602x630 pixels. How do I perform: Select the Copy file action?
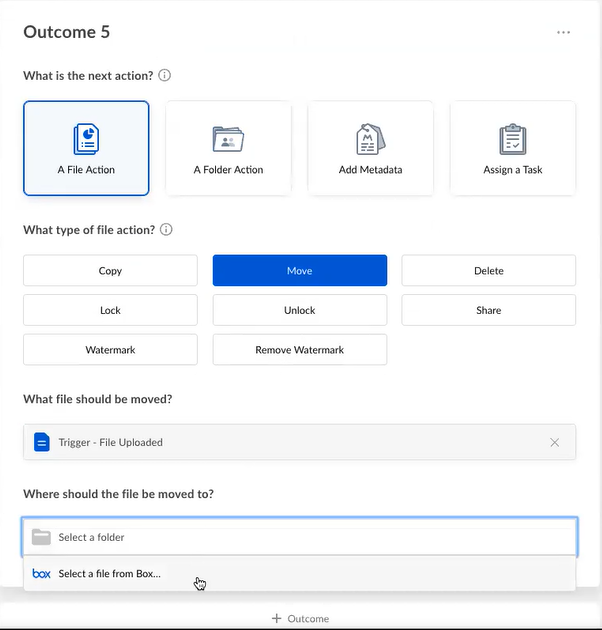[110, 270]
